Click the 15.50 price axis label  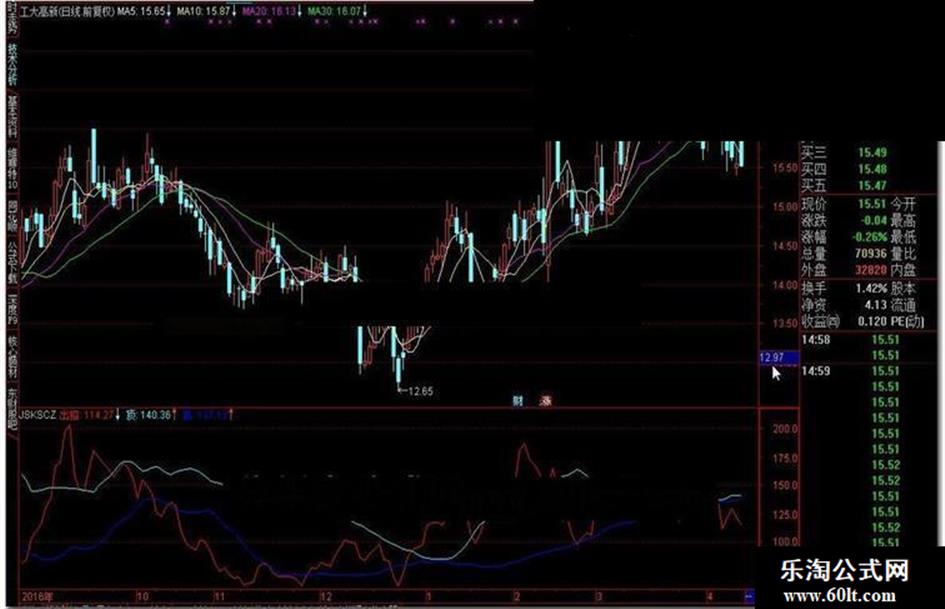click(x=785, y=168)
